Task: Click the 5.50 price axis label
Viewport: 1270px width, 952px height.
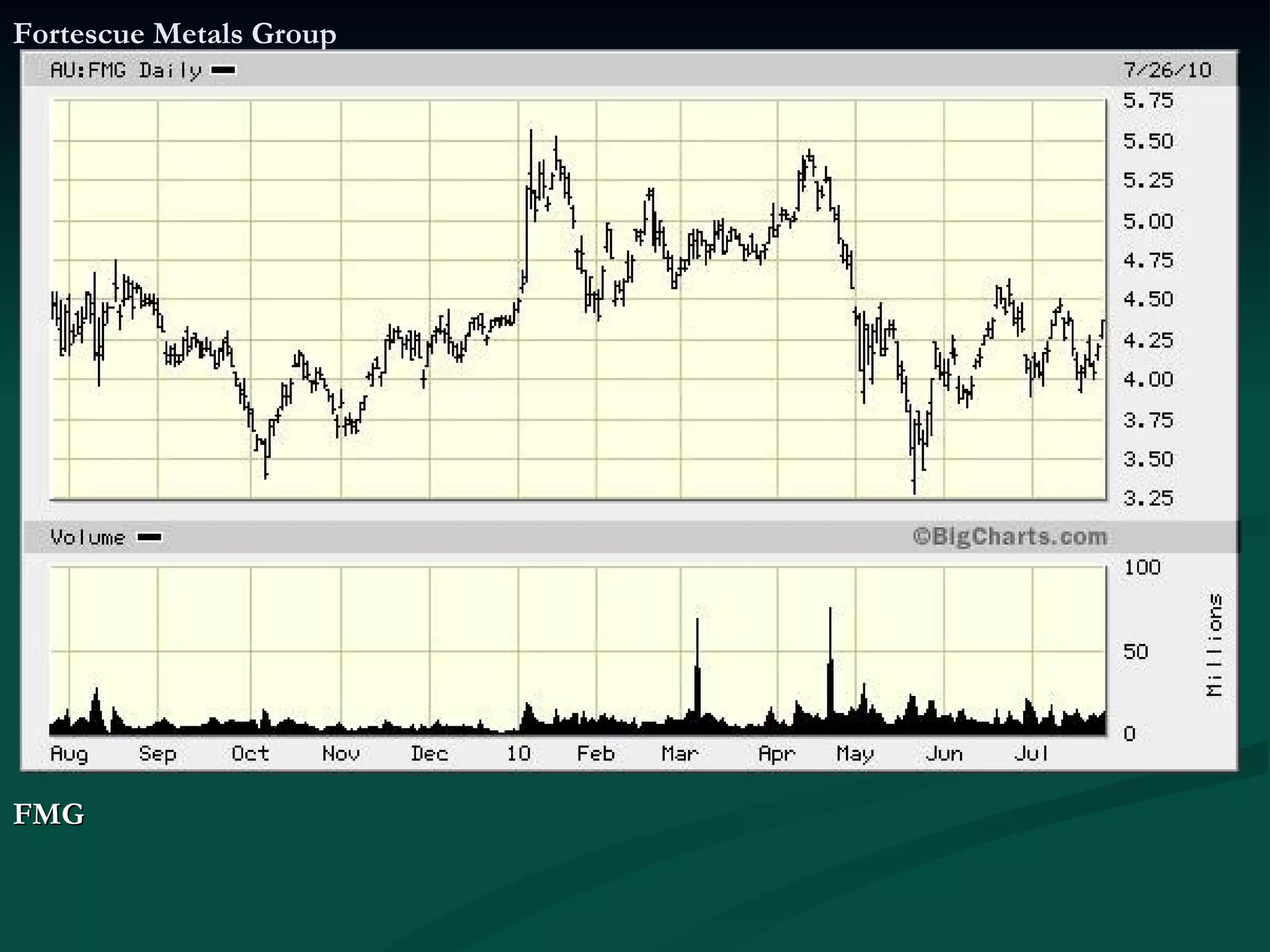Action: tap(1148, 141)
